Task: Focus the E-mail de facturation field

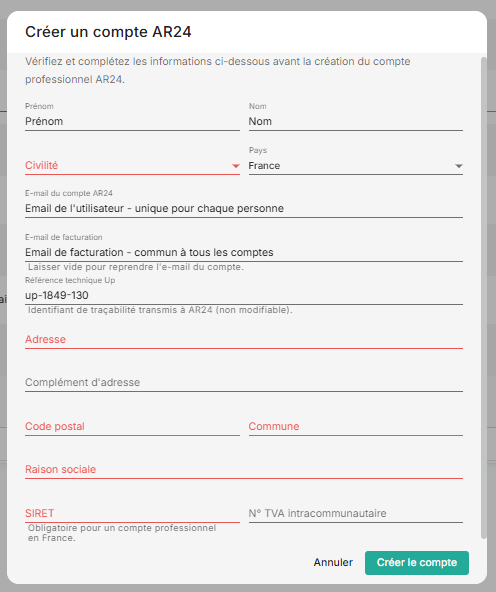Action: point(244,252)
